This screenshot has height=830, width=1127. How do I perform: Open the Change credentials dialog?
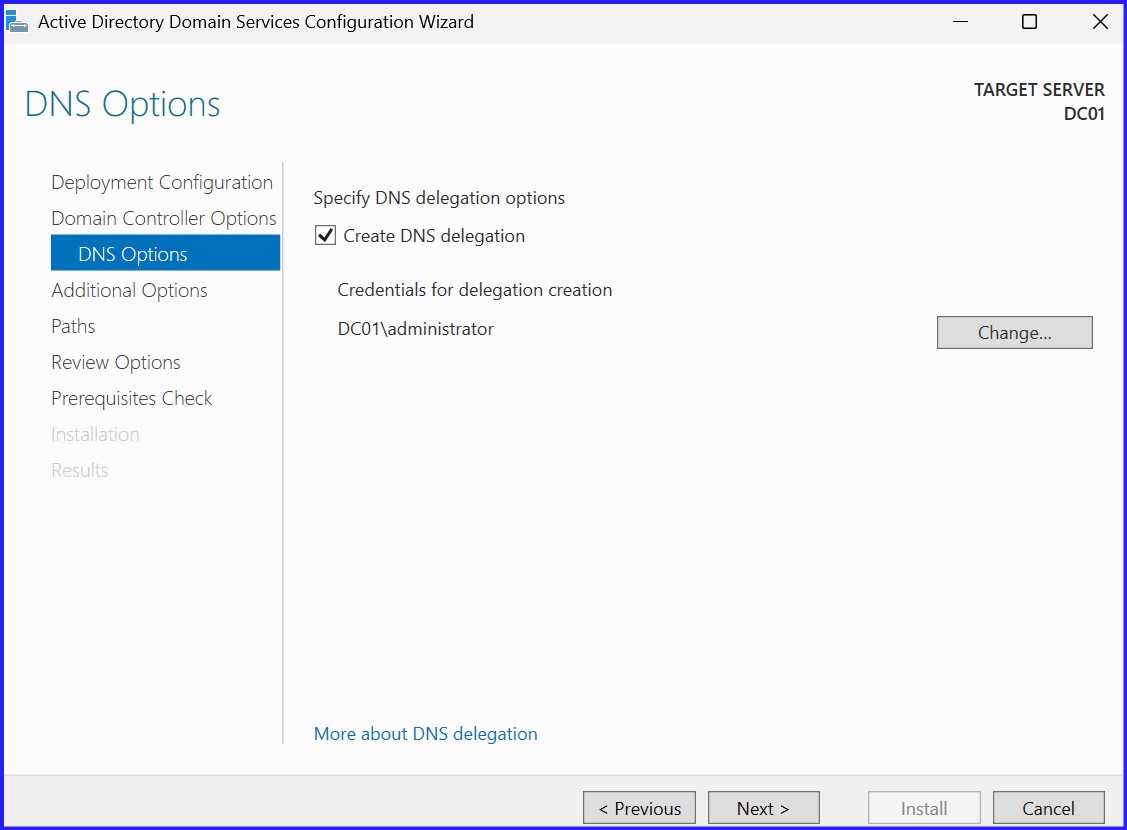click(1014, 332)
